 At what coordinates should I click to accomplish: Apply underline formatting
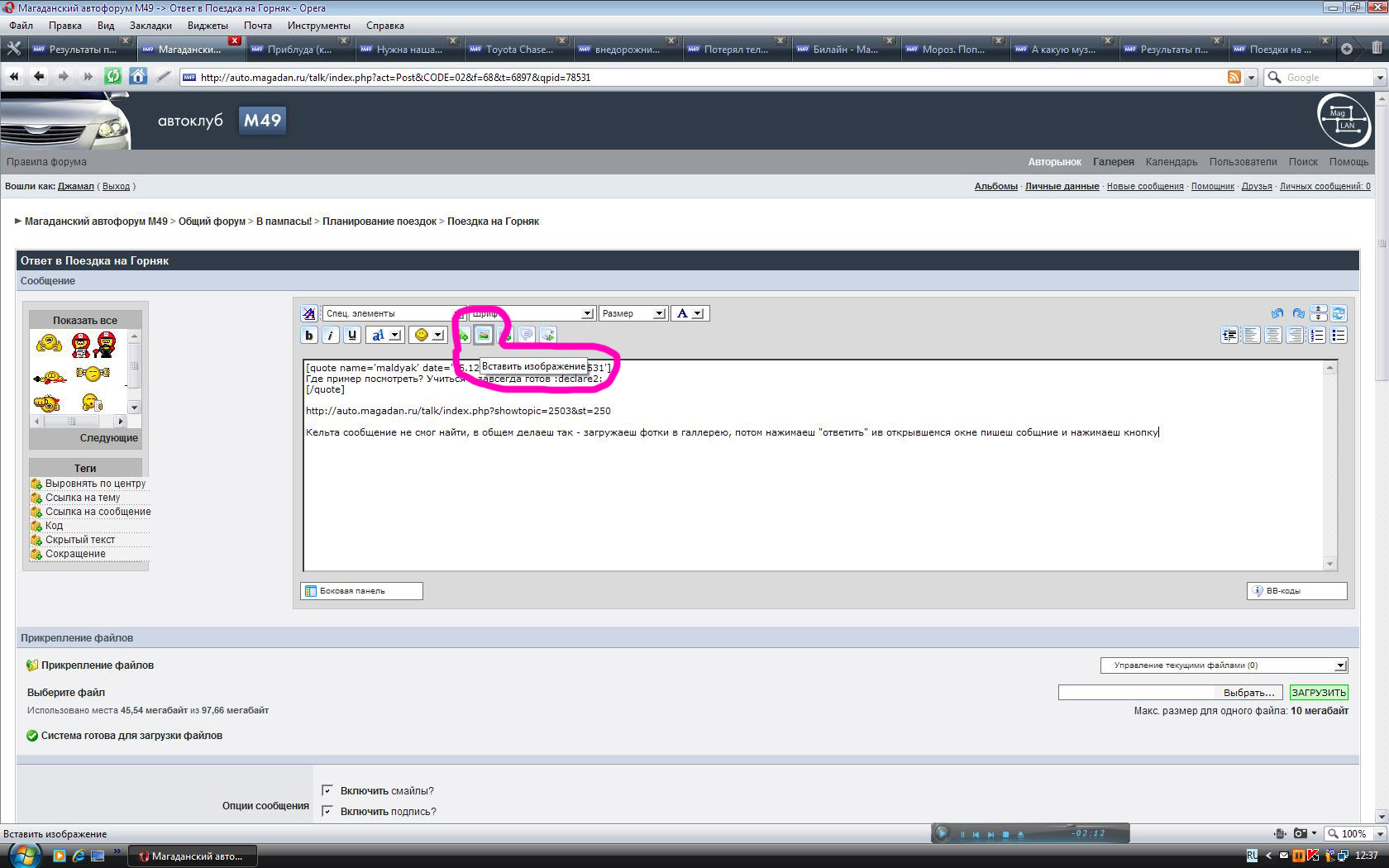(x=352, y=335)
